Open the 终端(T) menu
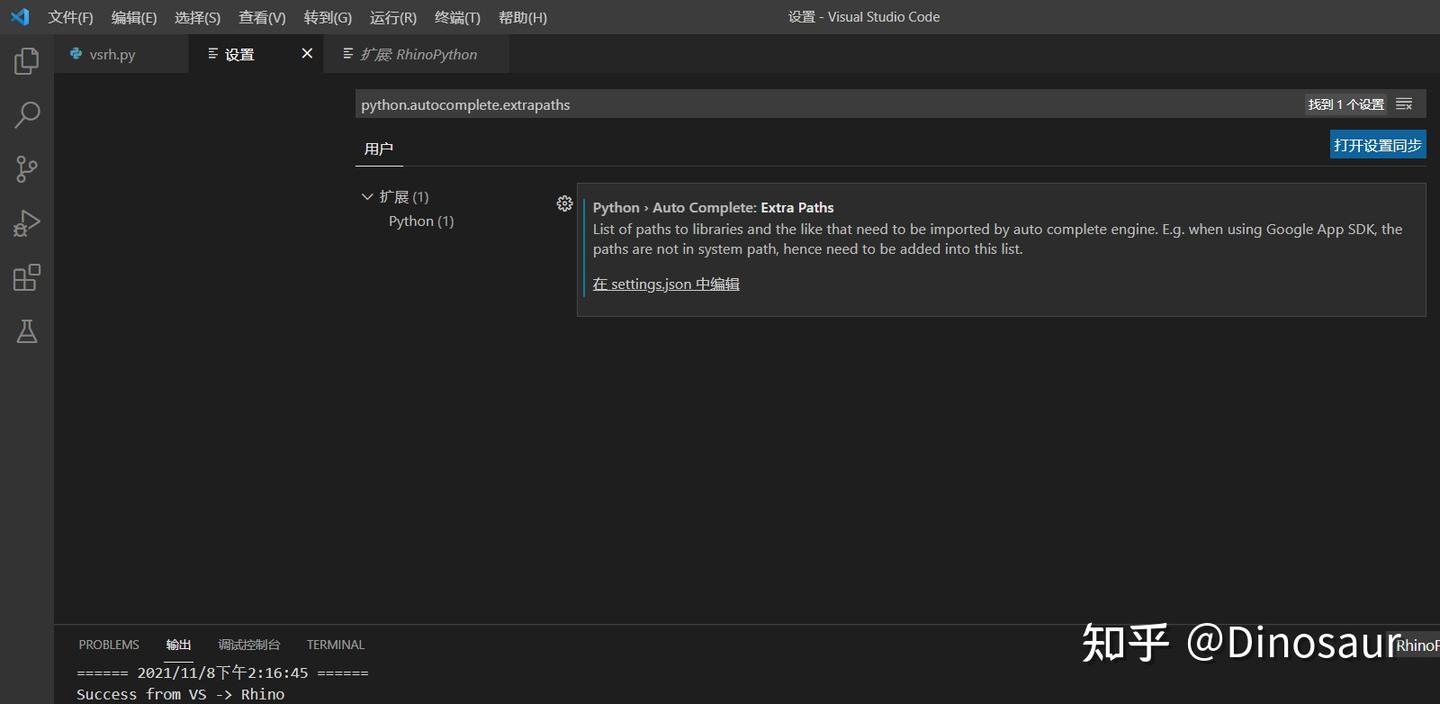1440x704 pixels. coord(456,17)
